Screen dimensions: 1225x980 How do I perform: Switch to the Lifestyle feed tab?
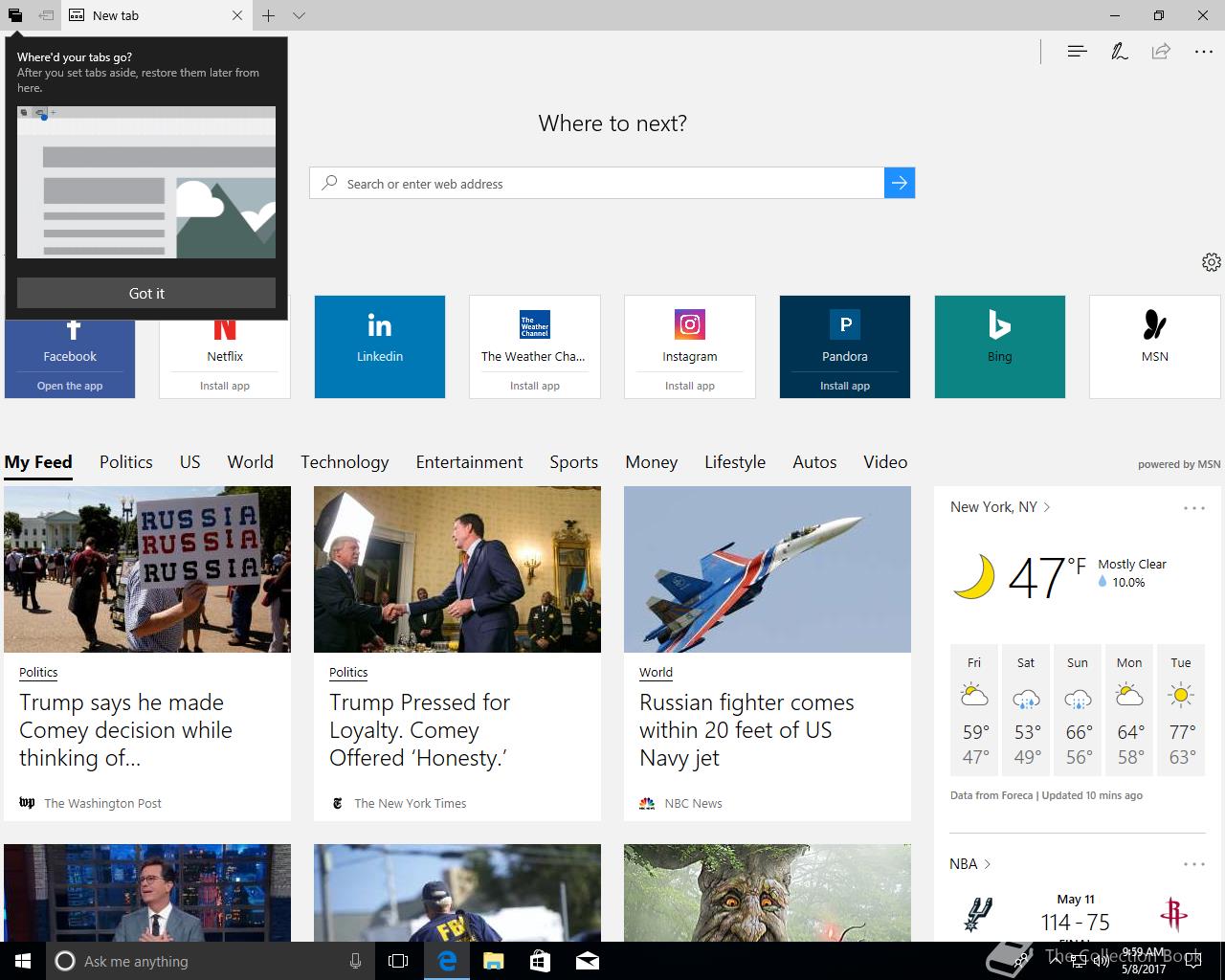[x=735, y=462]
